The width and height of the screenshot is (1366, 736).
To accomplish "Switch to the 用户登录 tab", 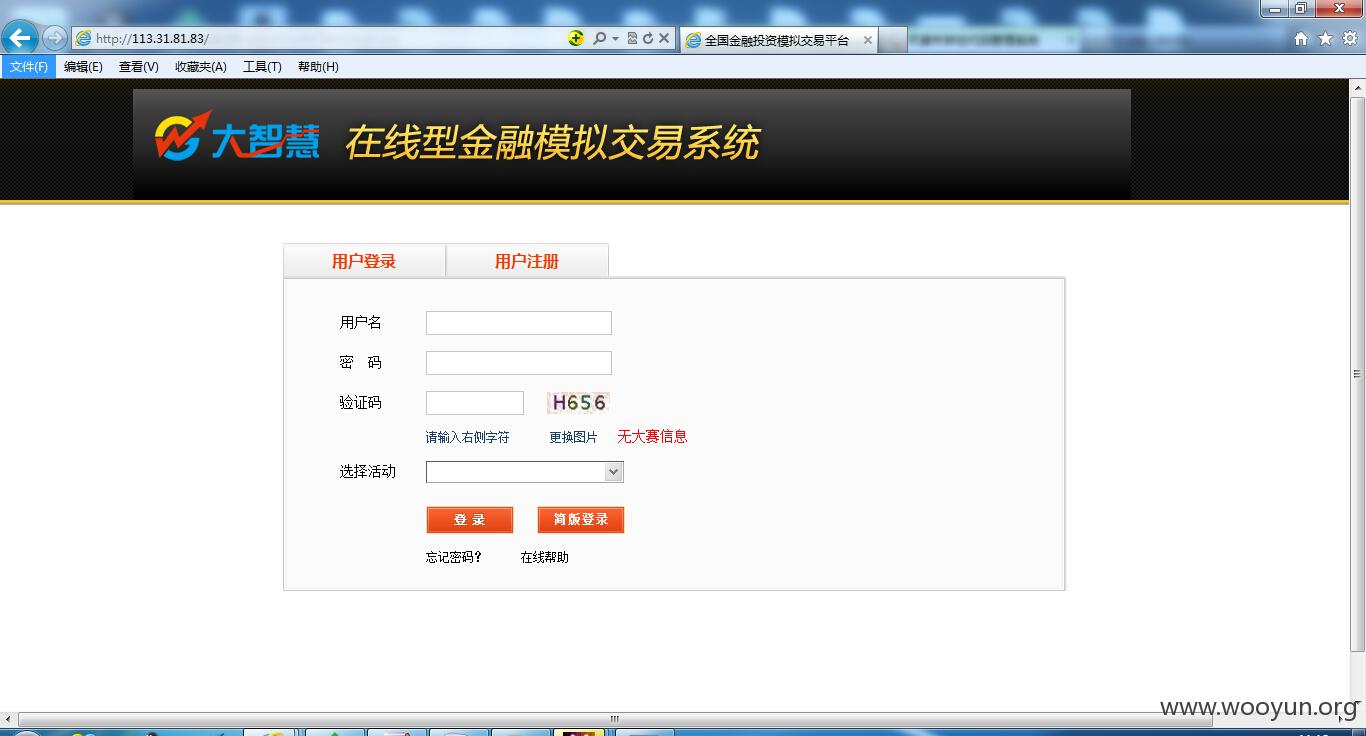I will tap(364, 261).
